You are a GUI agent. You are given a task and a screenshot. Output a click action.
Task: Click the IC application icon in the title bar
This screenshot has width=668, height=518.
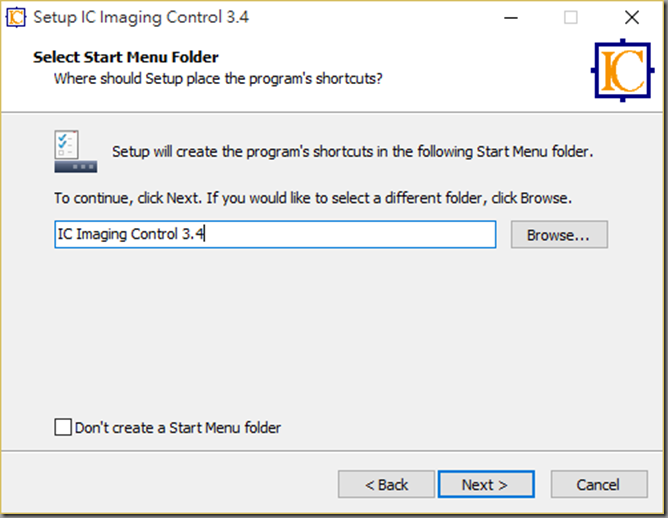(16, 17)
